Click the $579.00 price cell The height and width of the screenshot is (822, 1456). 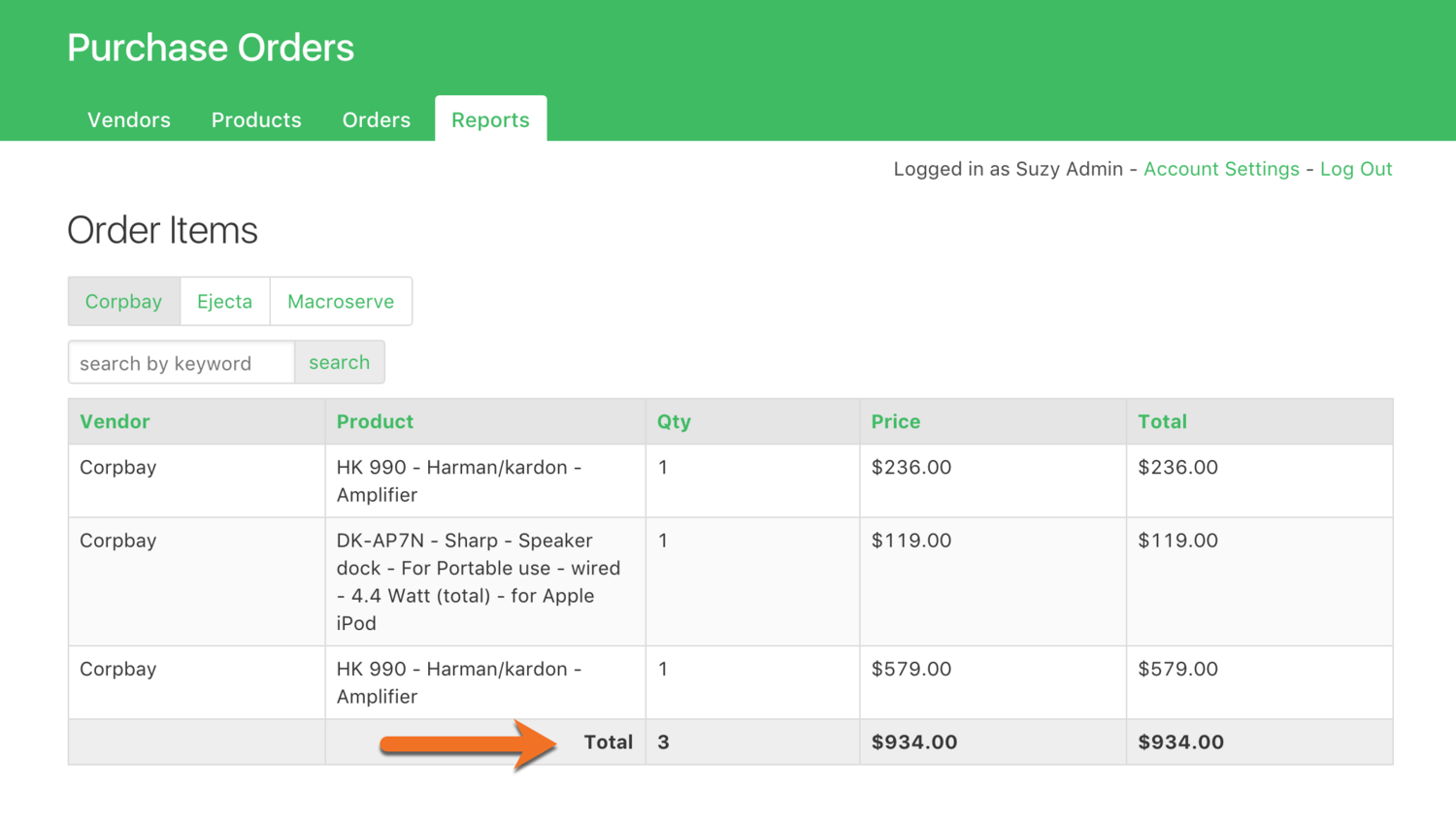pos(910,669)
